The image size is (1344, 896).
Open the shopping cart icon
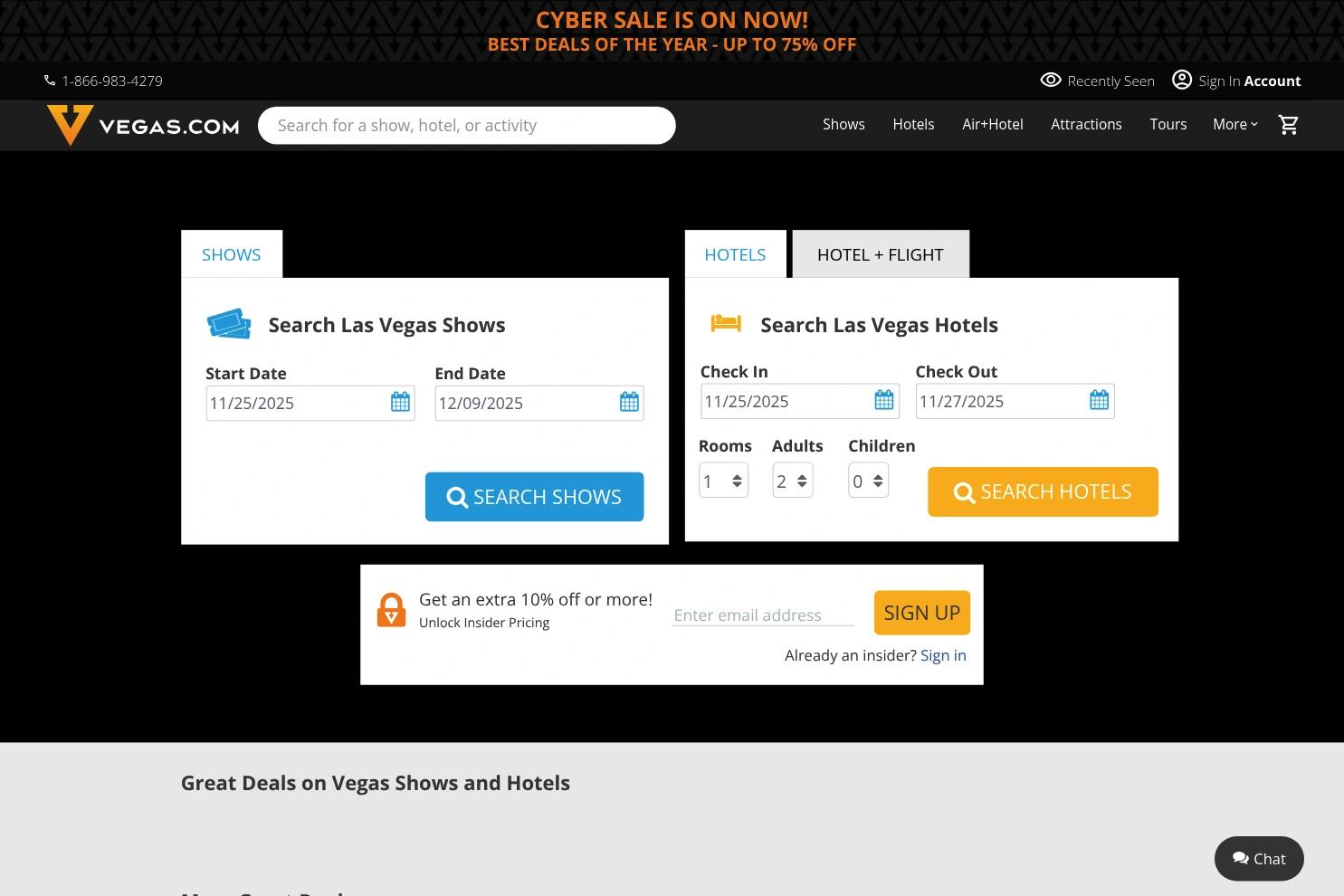click(1288, 125)
